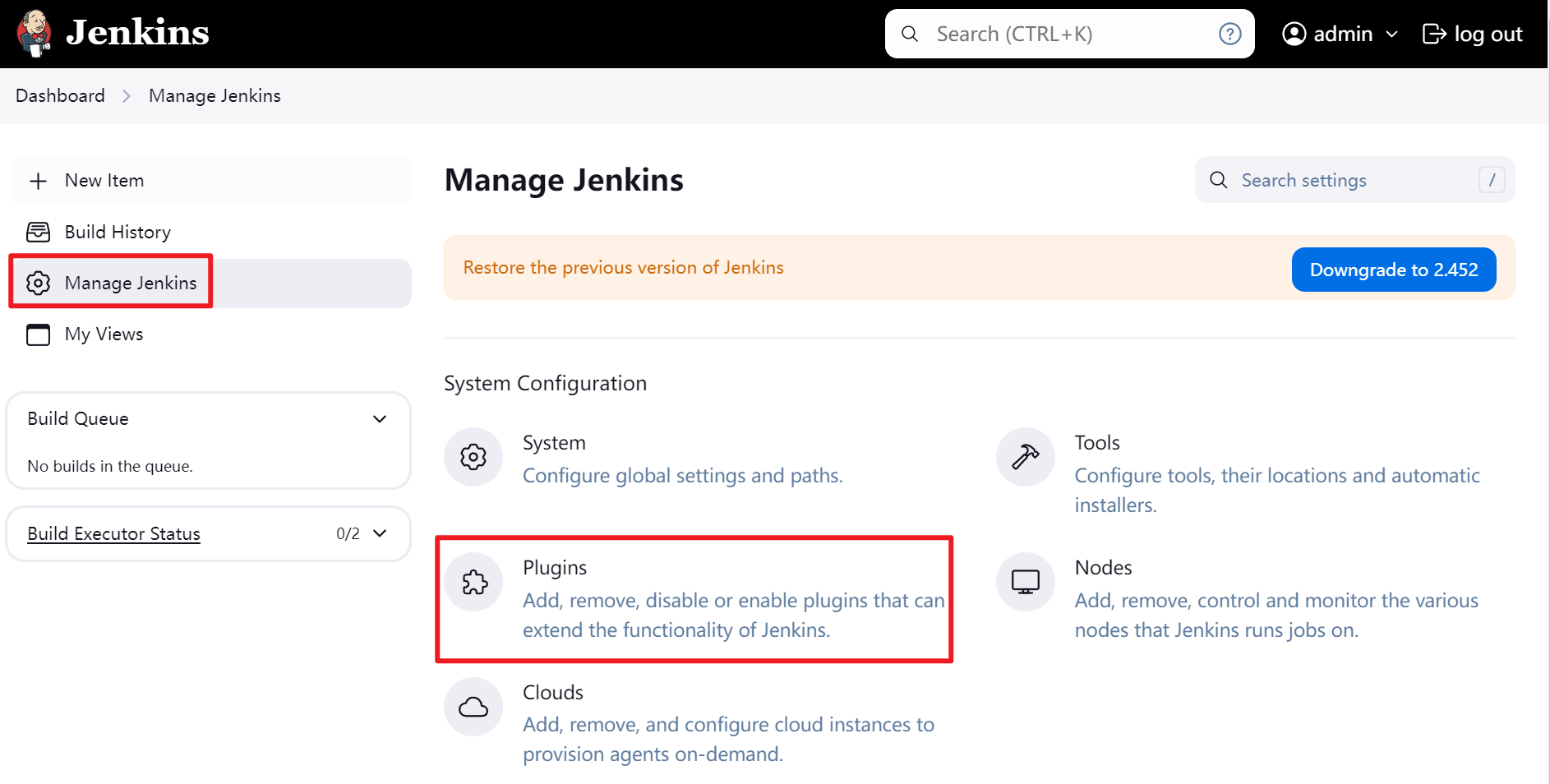Open the admin user link
The image size is (1550, 784).
point(1342,34)
